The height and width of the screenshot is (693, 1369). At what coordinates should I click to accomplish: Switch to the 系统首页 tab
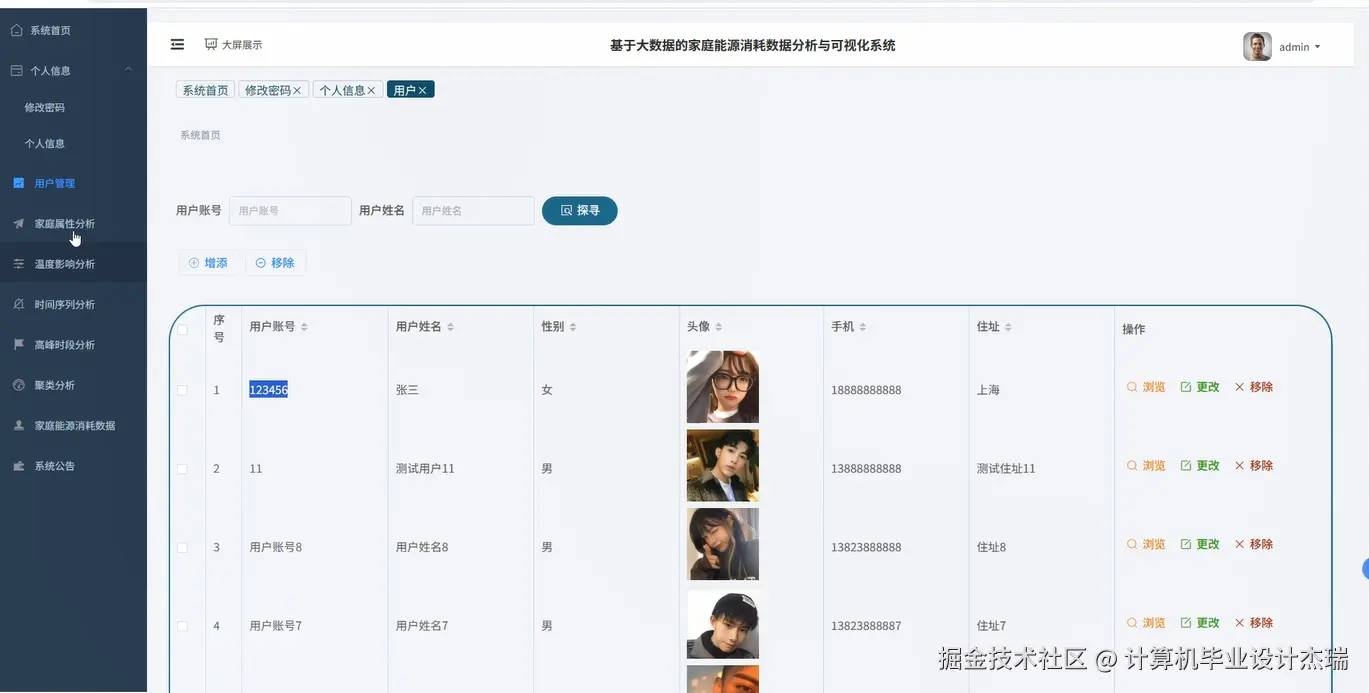click(x=205, y=90)
